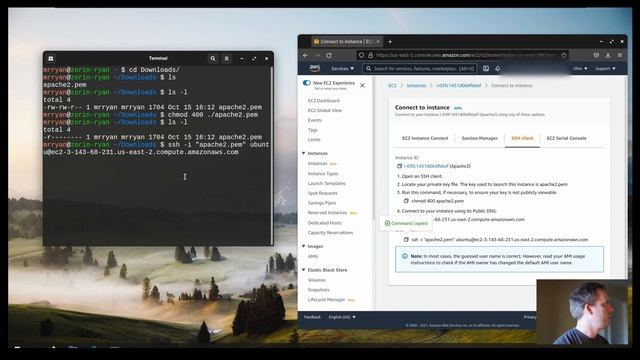Click the AWS services search field
Screen dimensions: 640x360
[420, 69]
